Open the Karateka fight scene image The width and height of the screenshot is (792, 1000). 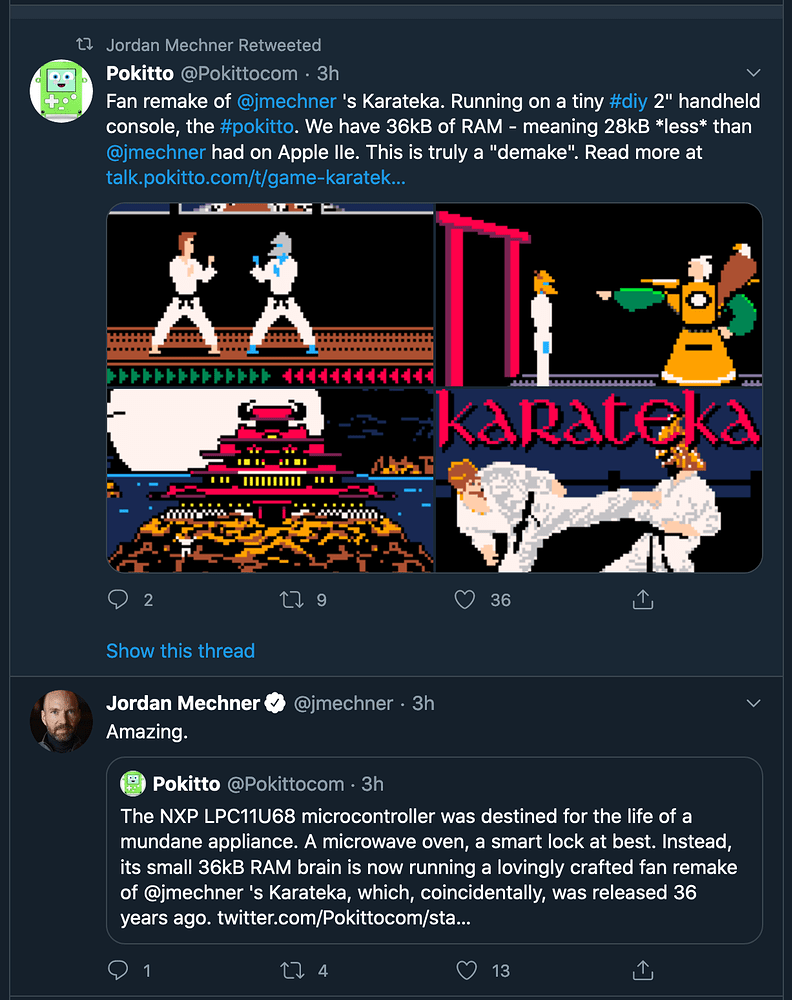[270, 294]
